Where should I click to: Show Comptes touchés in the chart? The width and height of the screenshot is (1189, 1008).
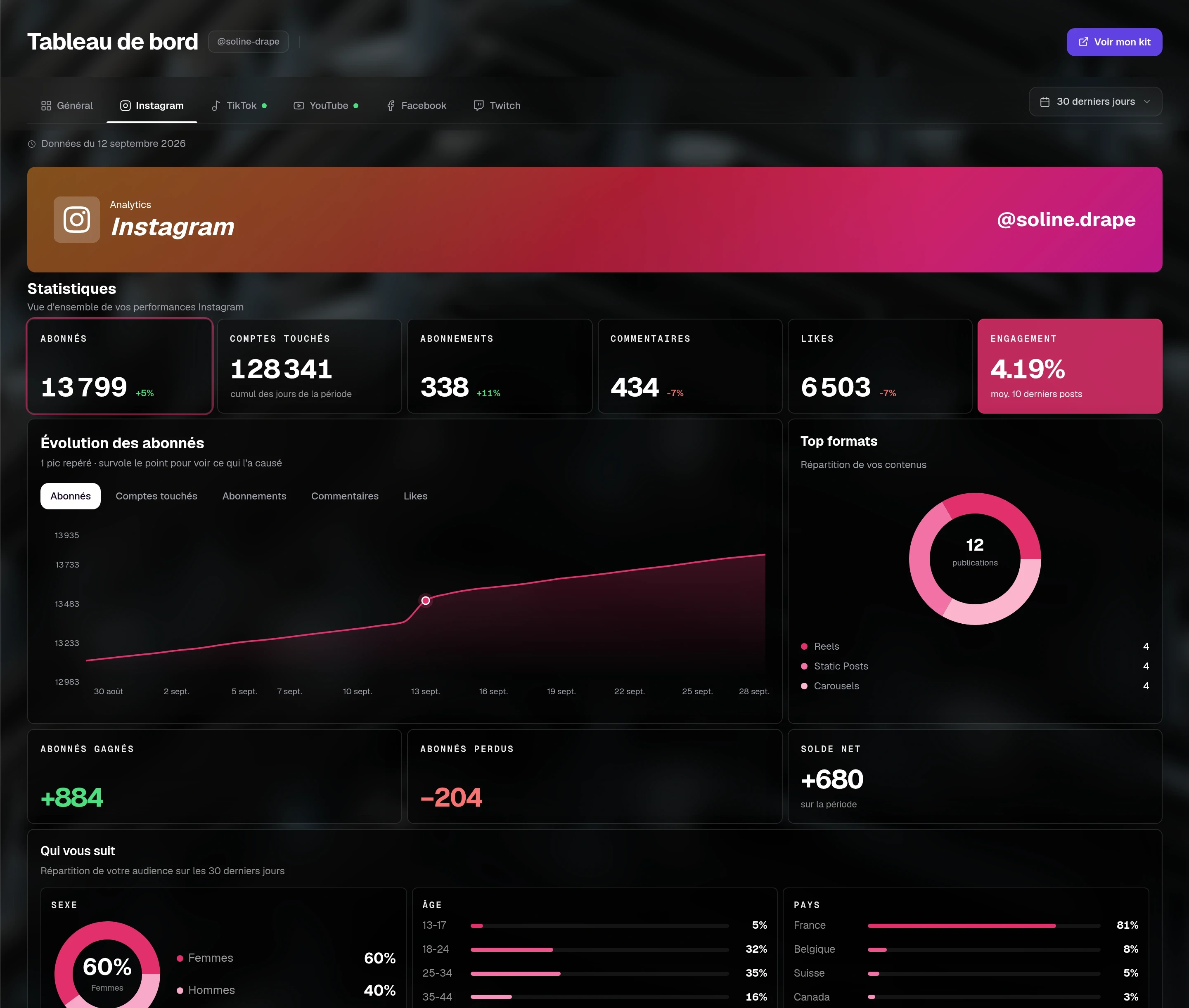pyautogui.click(x=156, y=496)
